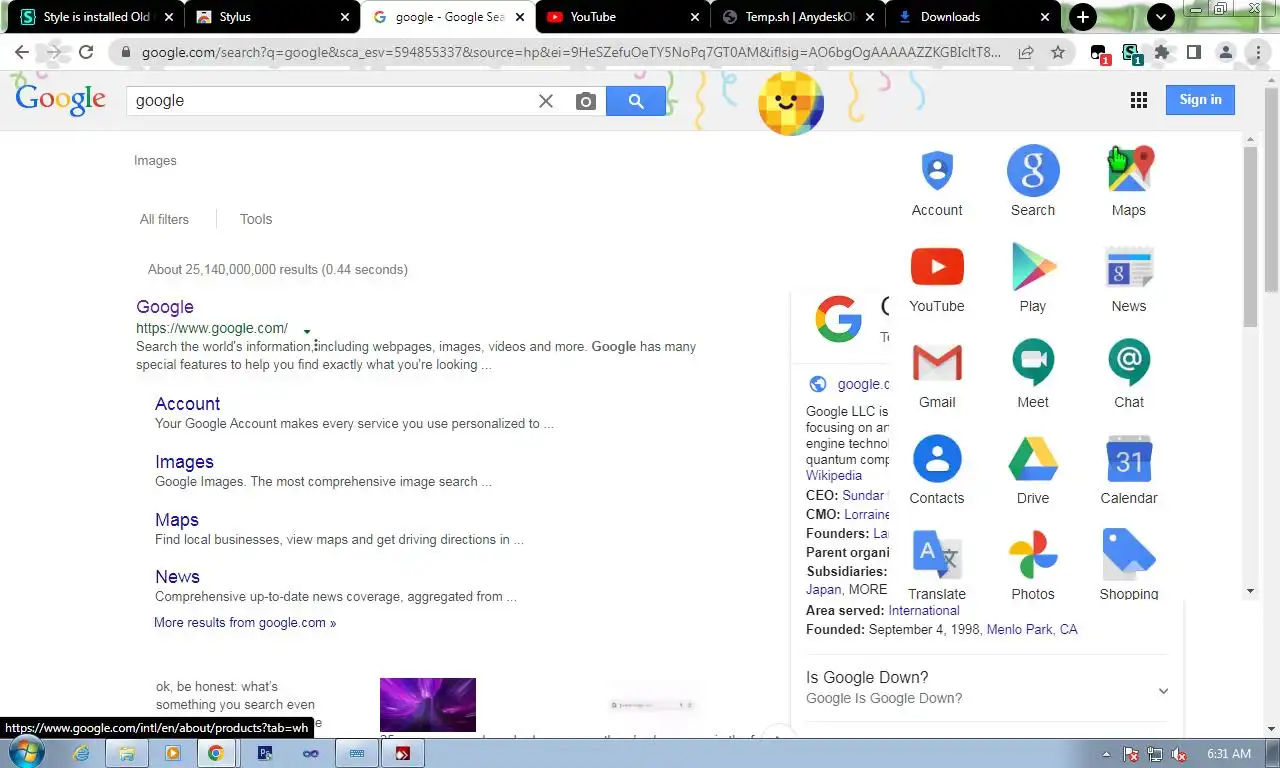Screen dimensions: 1280x768
Task: Click the apps panel vertical scrollbar
Action: click(1250, 237)
